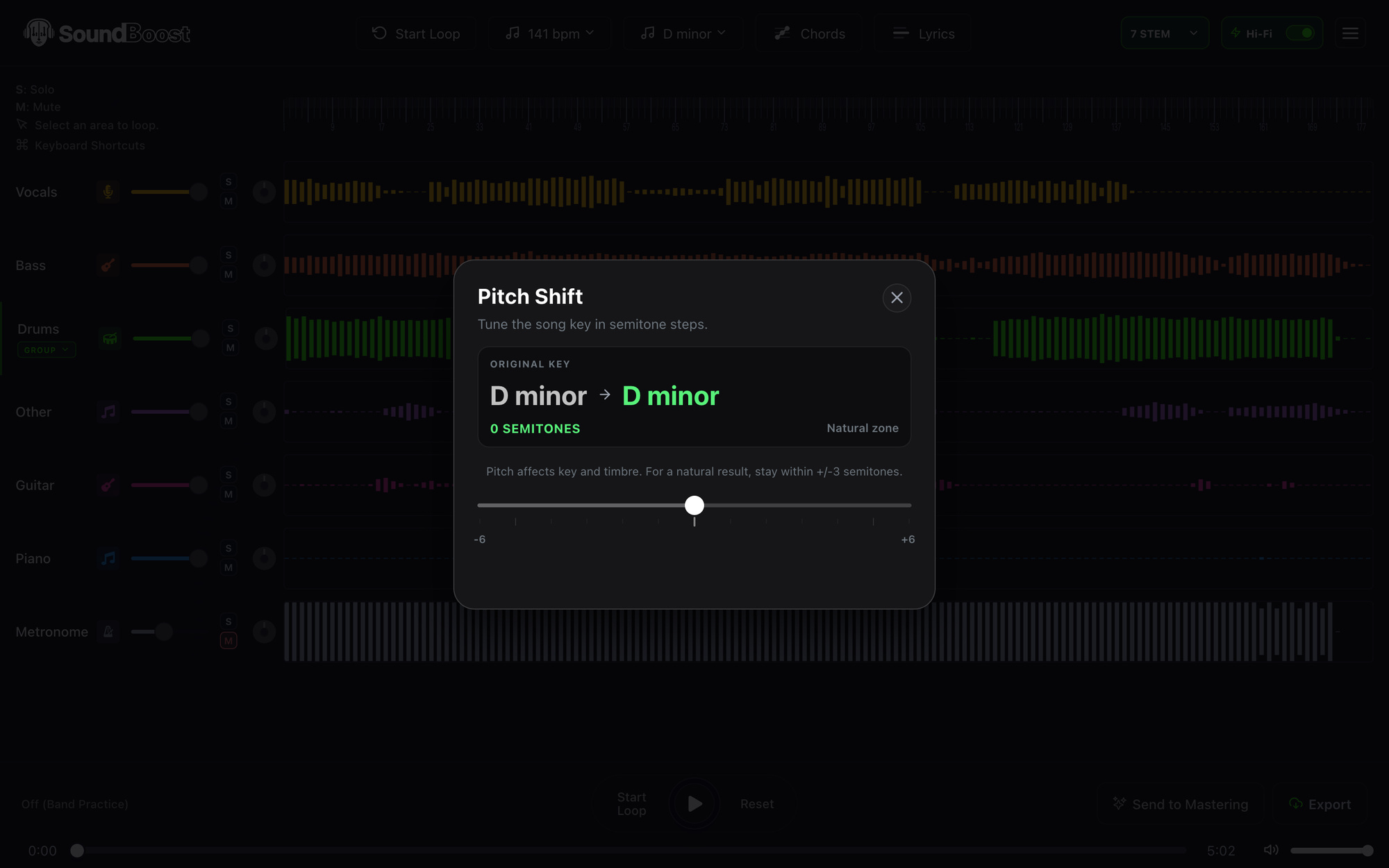Click the '0 SEMITONES' label
Viewport: 1389px width, 868px height.
click(535, 429)
